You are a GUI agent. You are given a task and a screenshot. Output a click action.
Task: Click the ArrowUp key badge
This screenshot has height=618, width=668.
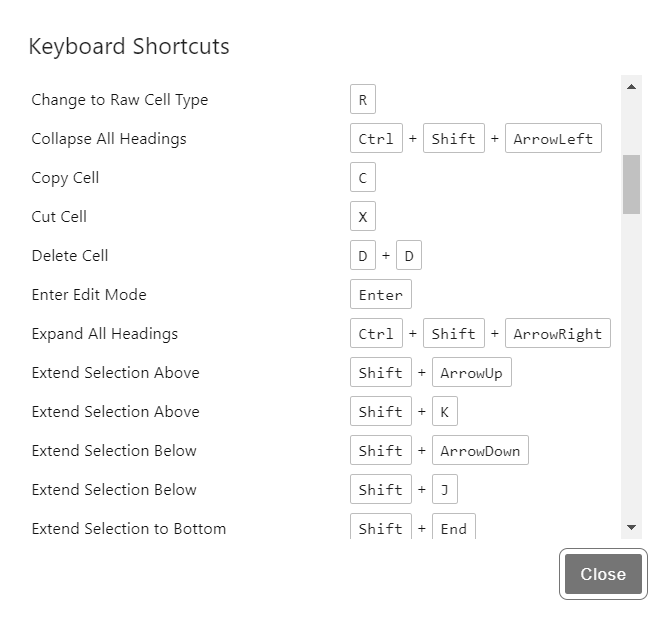coord(472,373)
